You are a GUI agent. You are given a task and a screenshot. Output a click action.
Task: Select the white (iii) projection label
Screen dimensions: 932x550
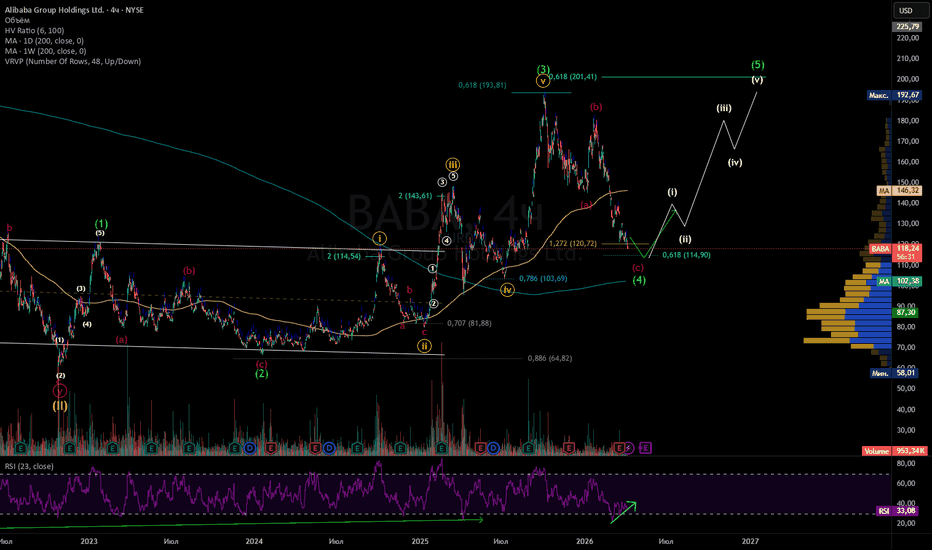point(723,108)
